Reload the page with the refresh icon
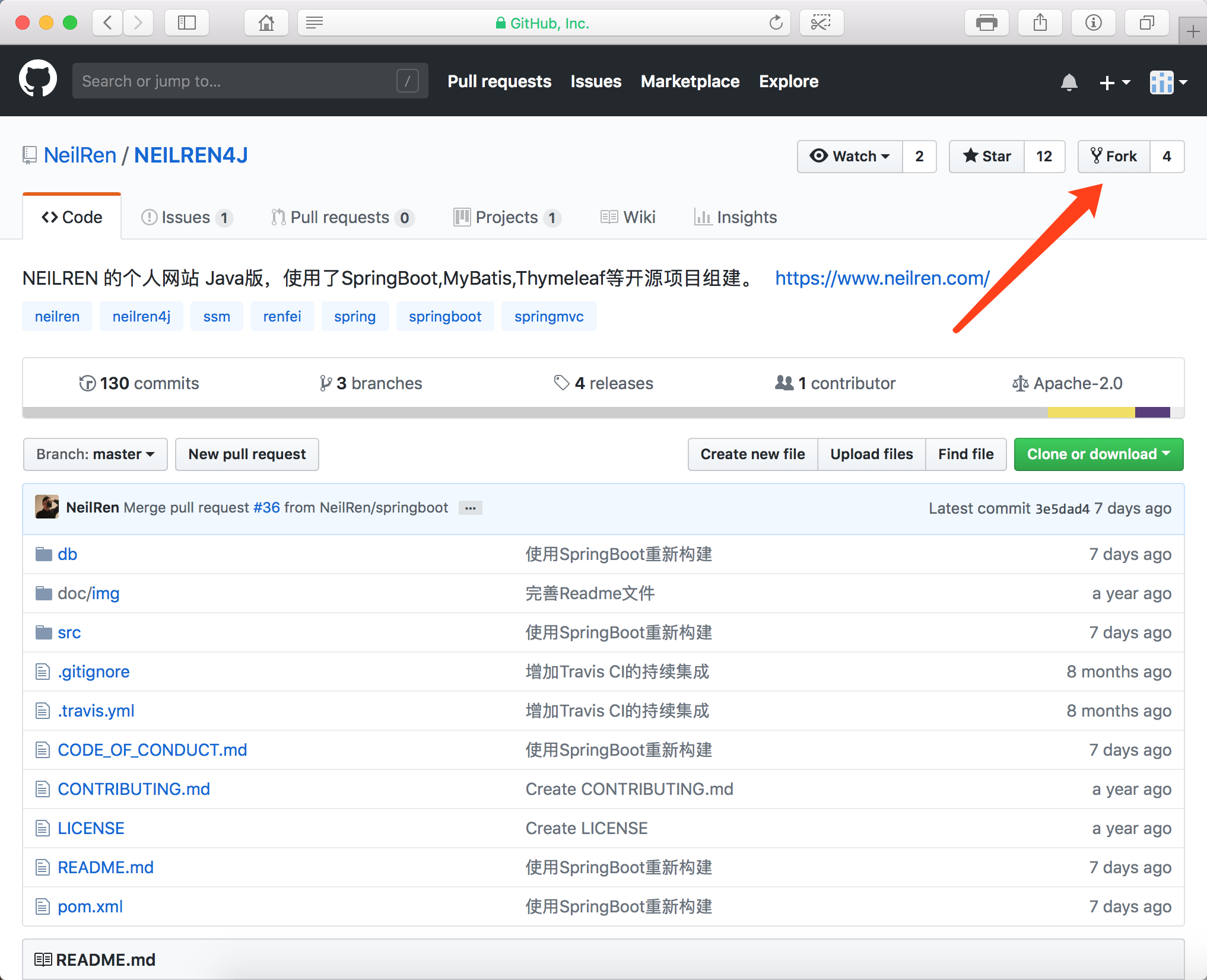The width and height of the screenshot is (1207, 980). coord(776,23)
